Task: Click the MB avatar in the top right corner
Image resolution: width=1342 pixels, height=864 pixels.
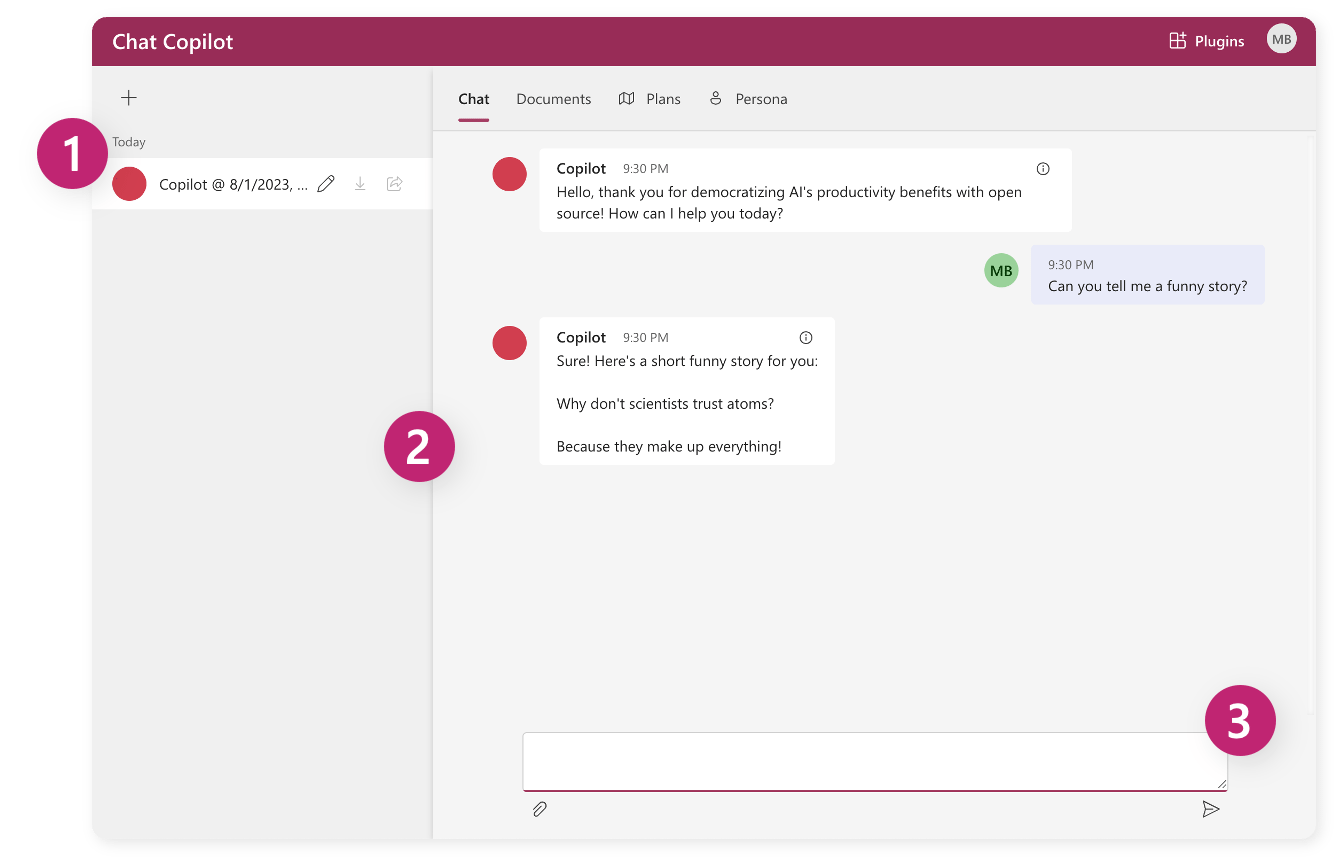Action: (x=1281, y=39)
